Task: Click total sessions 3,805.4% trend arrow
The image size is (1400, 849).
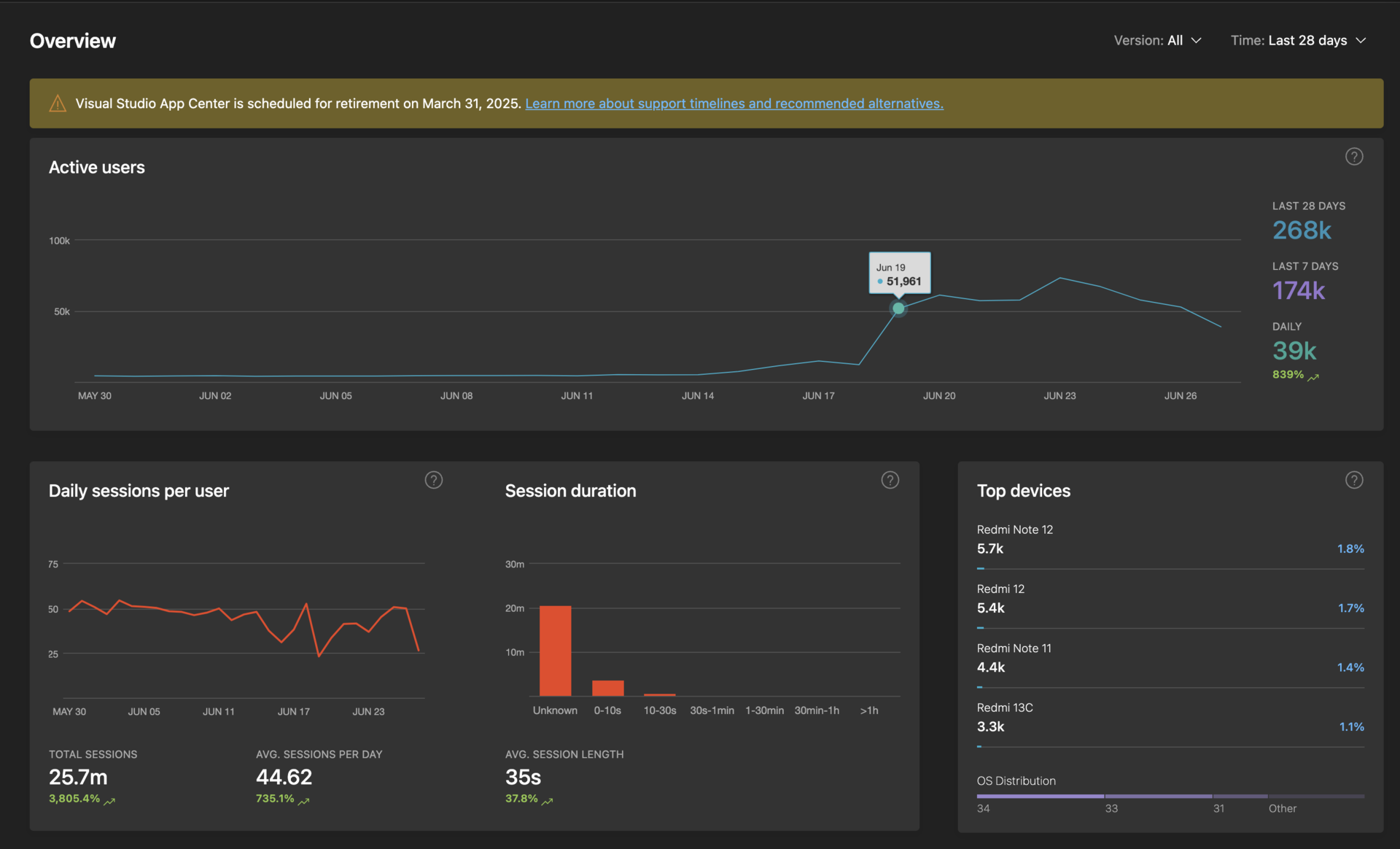Action: click(110, 801)
